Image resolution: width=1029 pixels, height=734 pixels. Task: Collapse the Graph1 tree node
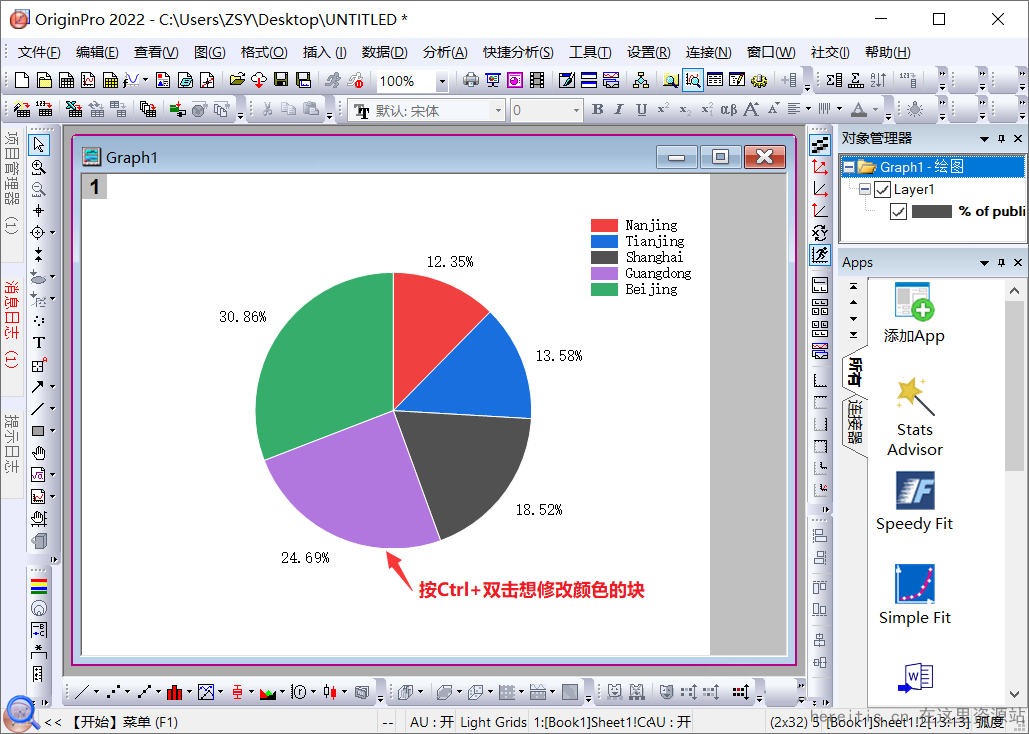849,167
